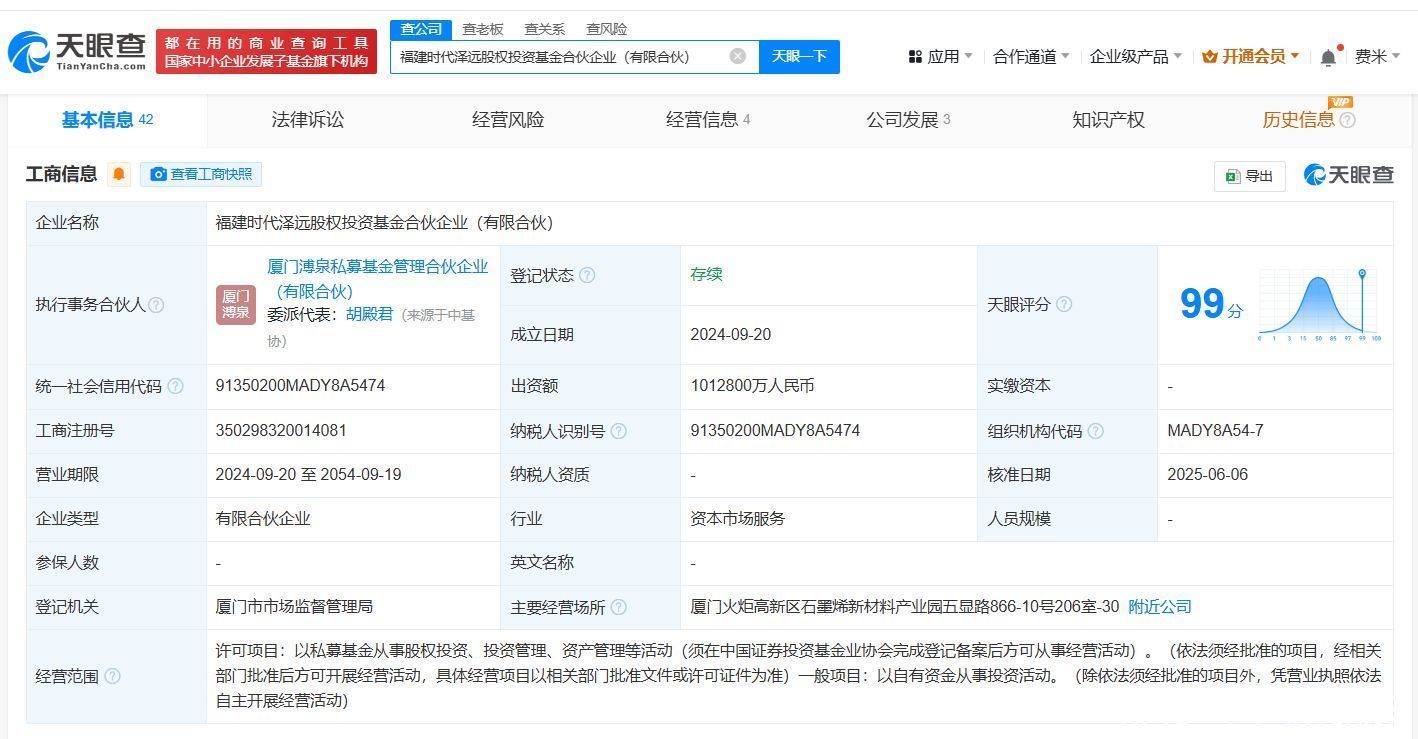Screen dimensions: 1418x739
Task: Expand the 企业级产品 dropdown
Action: [1135, 57]
